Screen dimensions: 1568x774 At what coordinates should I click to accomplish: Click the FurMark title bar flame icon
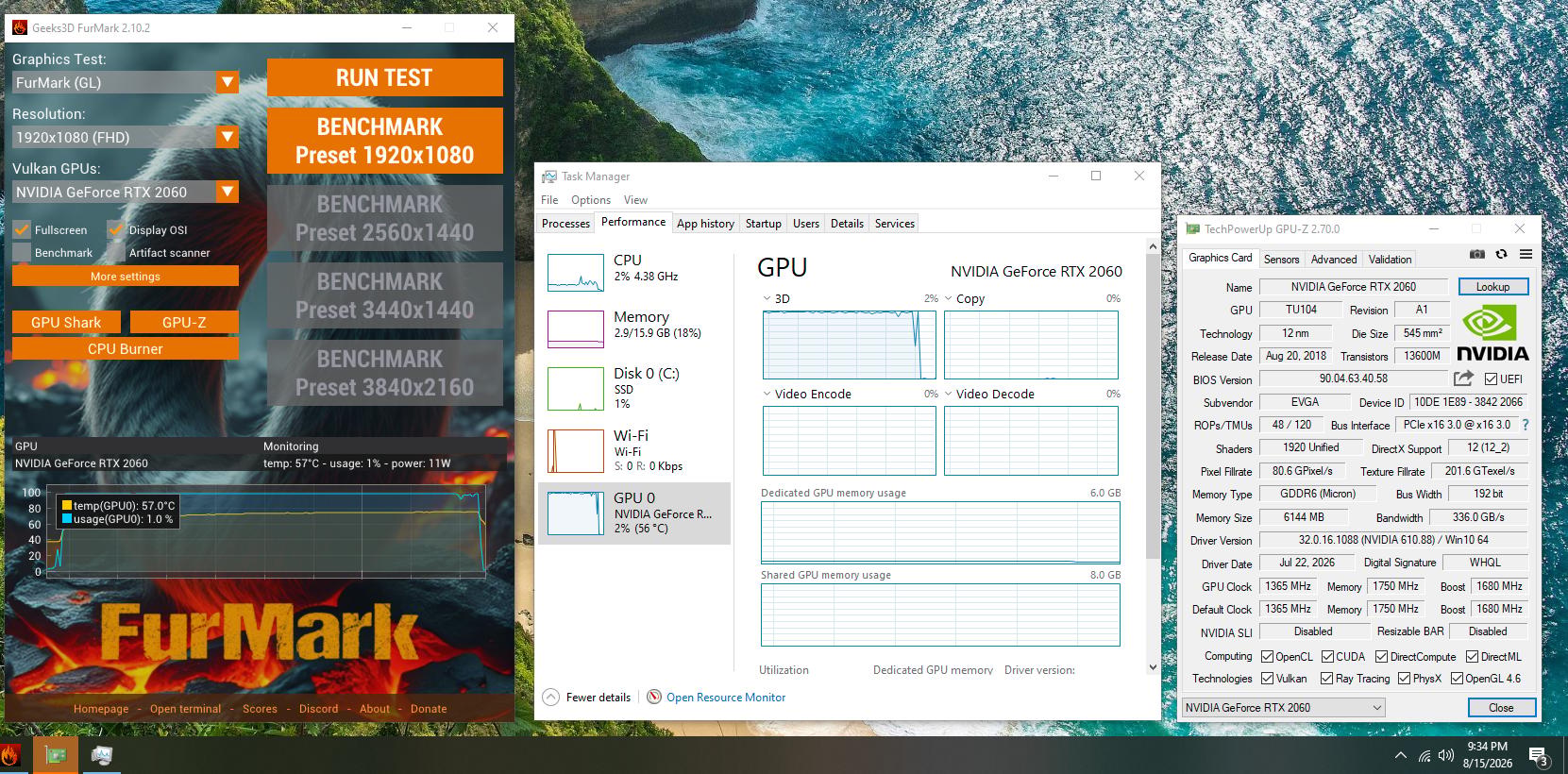tap(20, 27)
